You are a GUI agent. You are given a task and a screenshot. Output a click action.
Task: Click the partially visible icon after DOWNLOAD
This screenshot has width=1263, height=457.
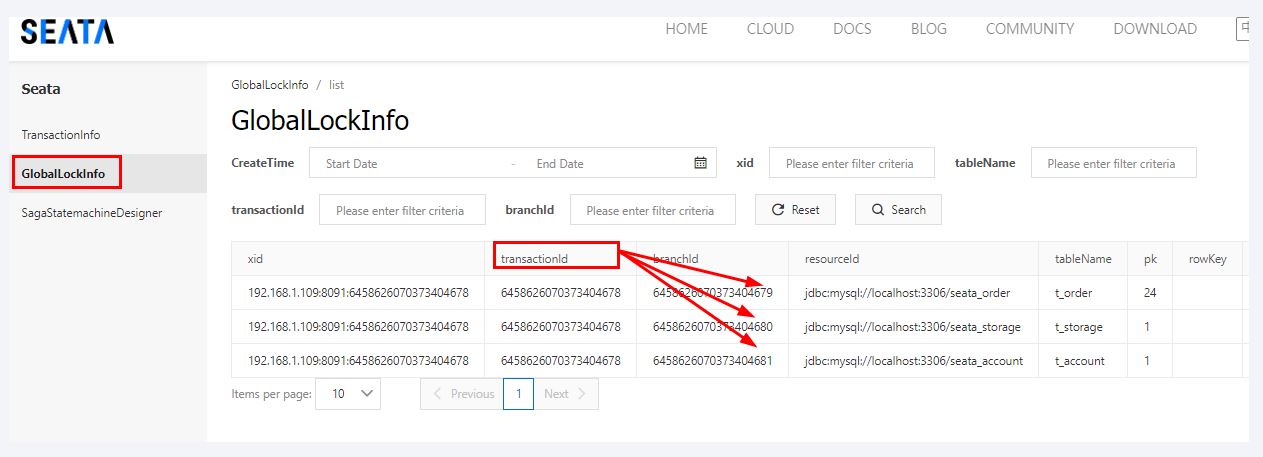pyautogui.click(x=1243, y=29)
